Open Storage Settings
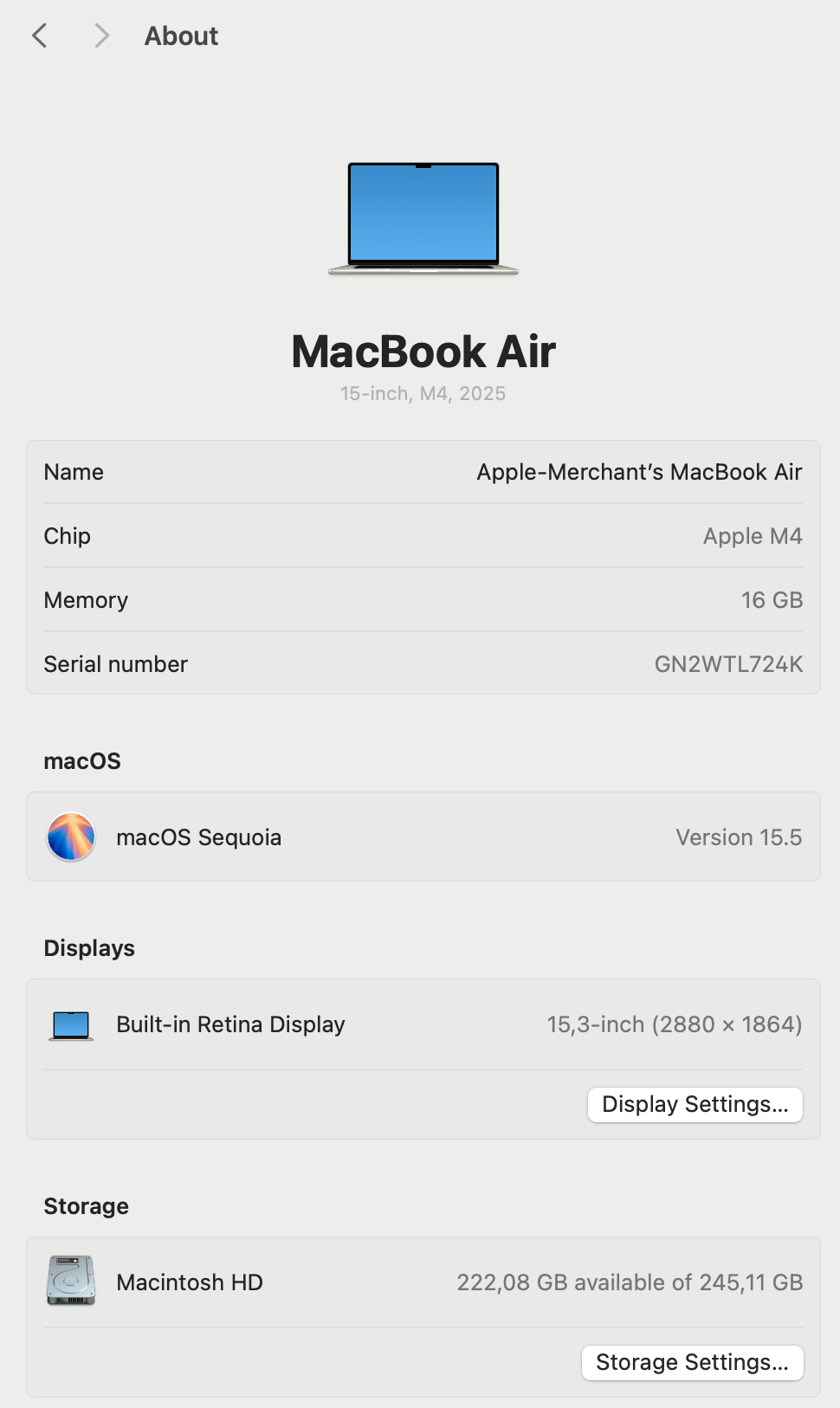The image size is (840, 1408). coord(693,1363)
